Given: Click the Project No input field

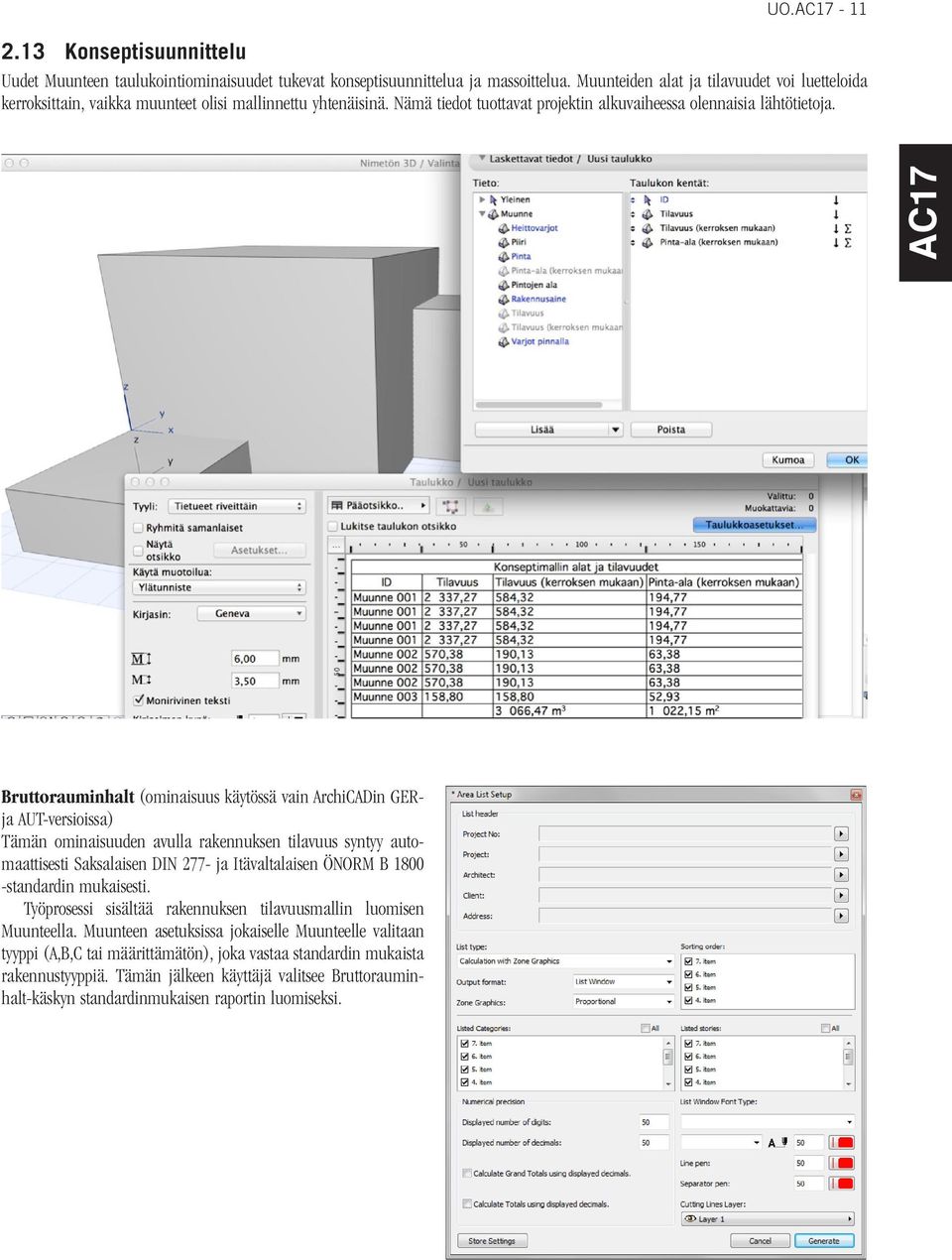Looking at the screenshot, I should (685, 834).
